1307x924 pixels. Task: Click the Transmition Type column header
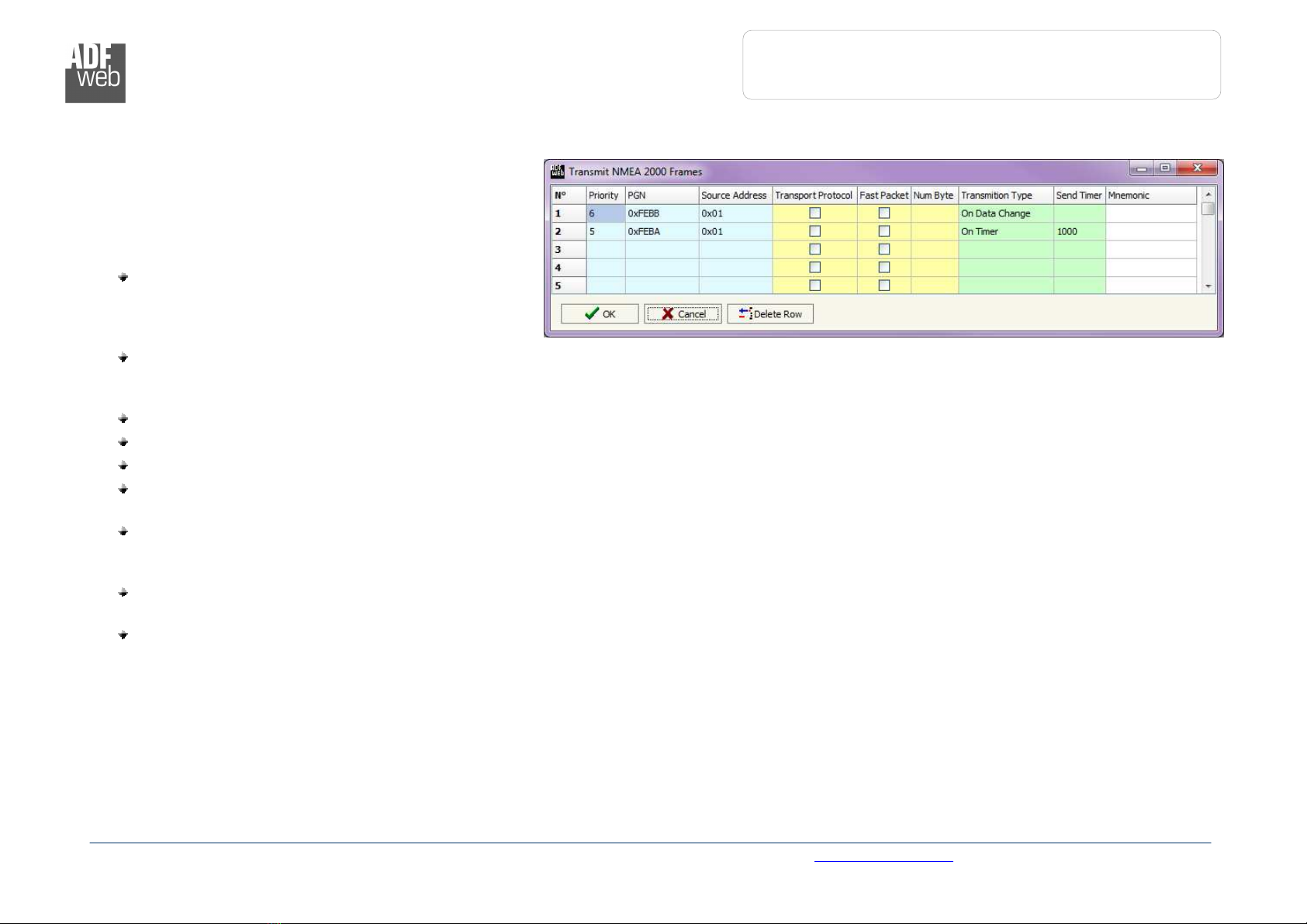tap(1006, 196)
